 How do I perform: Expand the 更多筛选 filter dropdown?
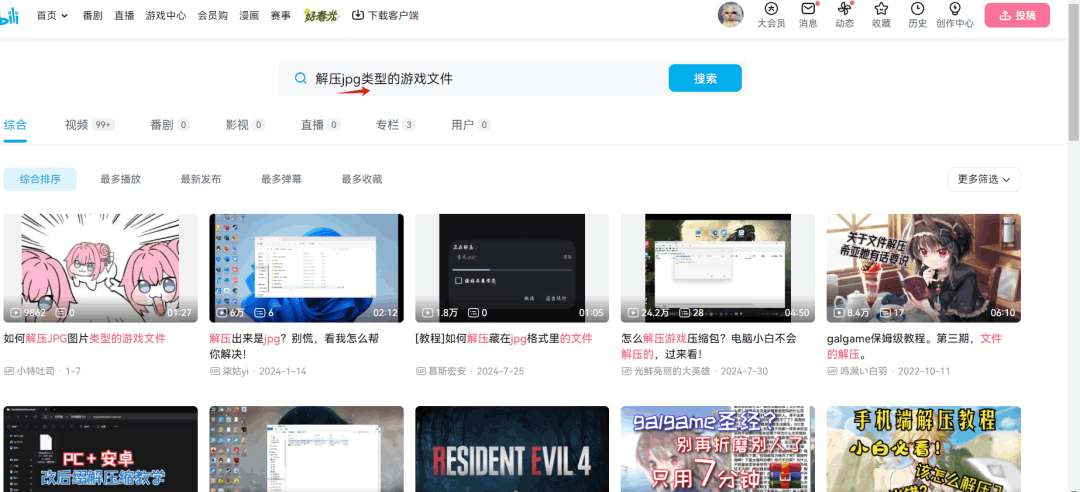(x=983, y=179)
